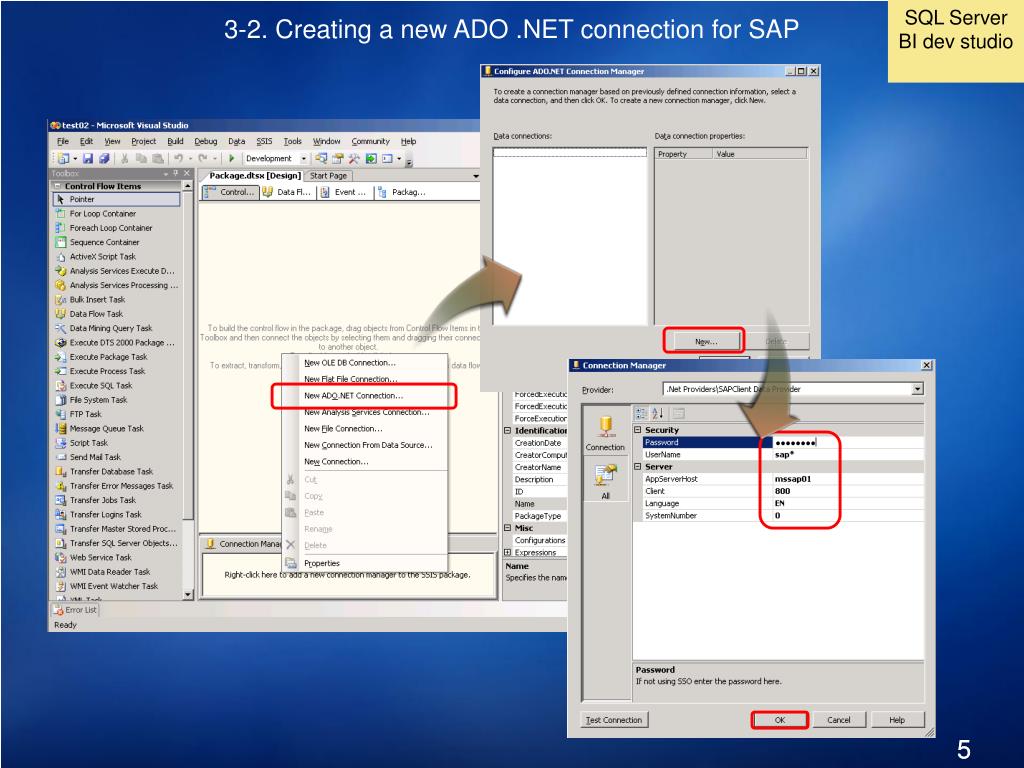Click the Add New Item toolbar icon
The height and width of the screenshot is (768, 1024).
(63, 159)
